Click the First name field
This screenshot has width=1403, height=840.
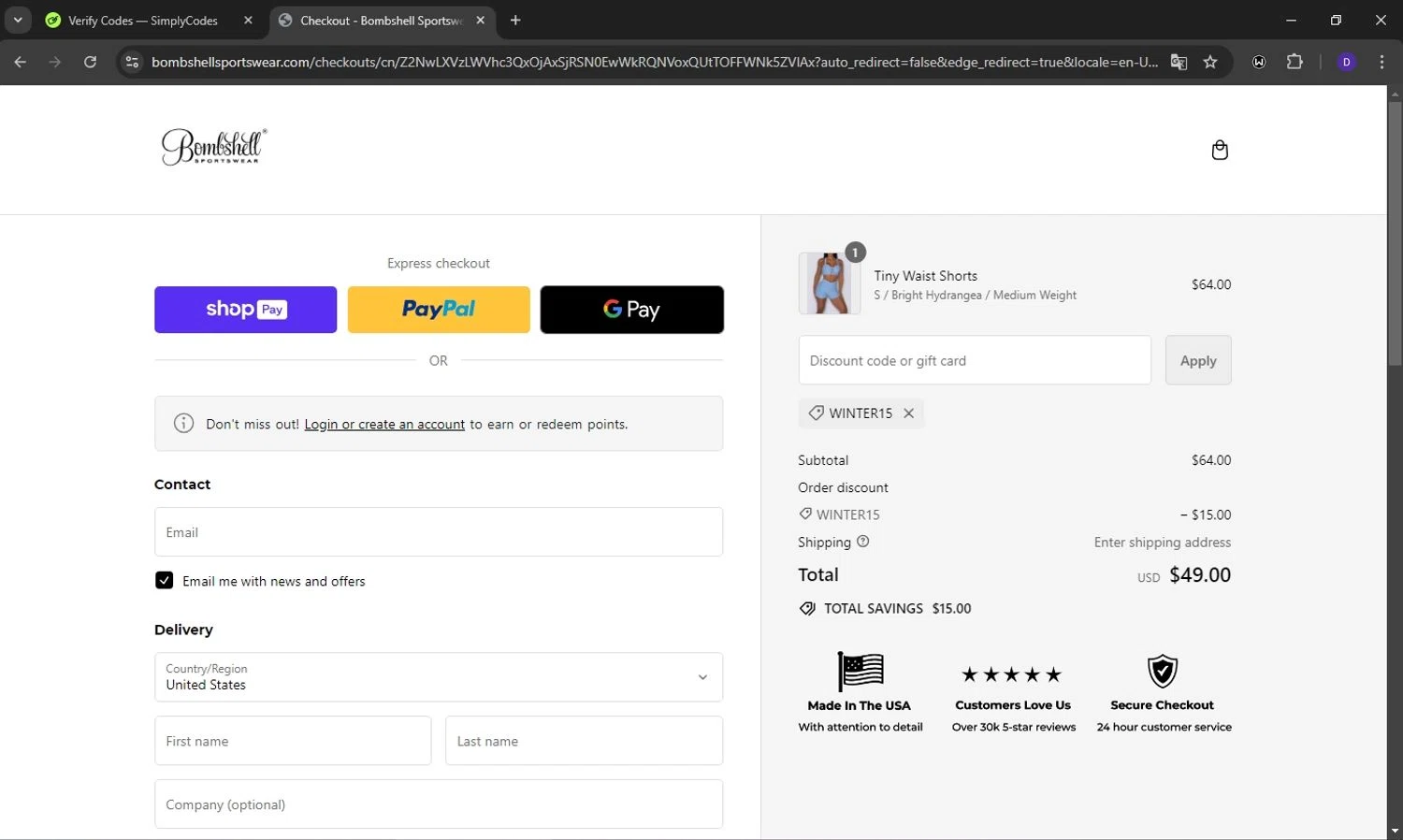293,741
